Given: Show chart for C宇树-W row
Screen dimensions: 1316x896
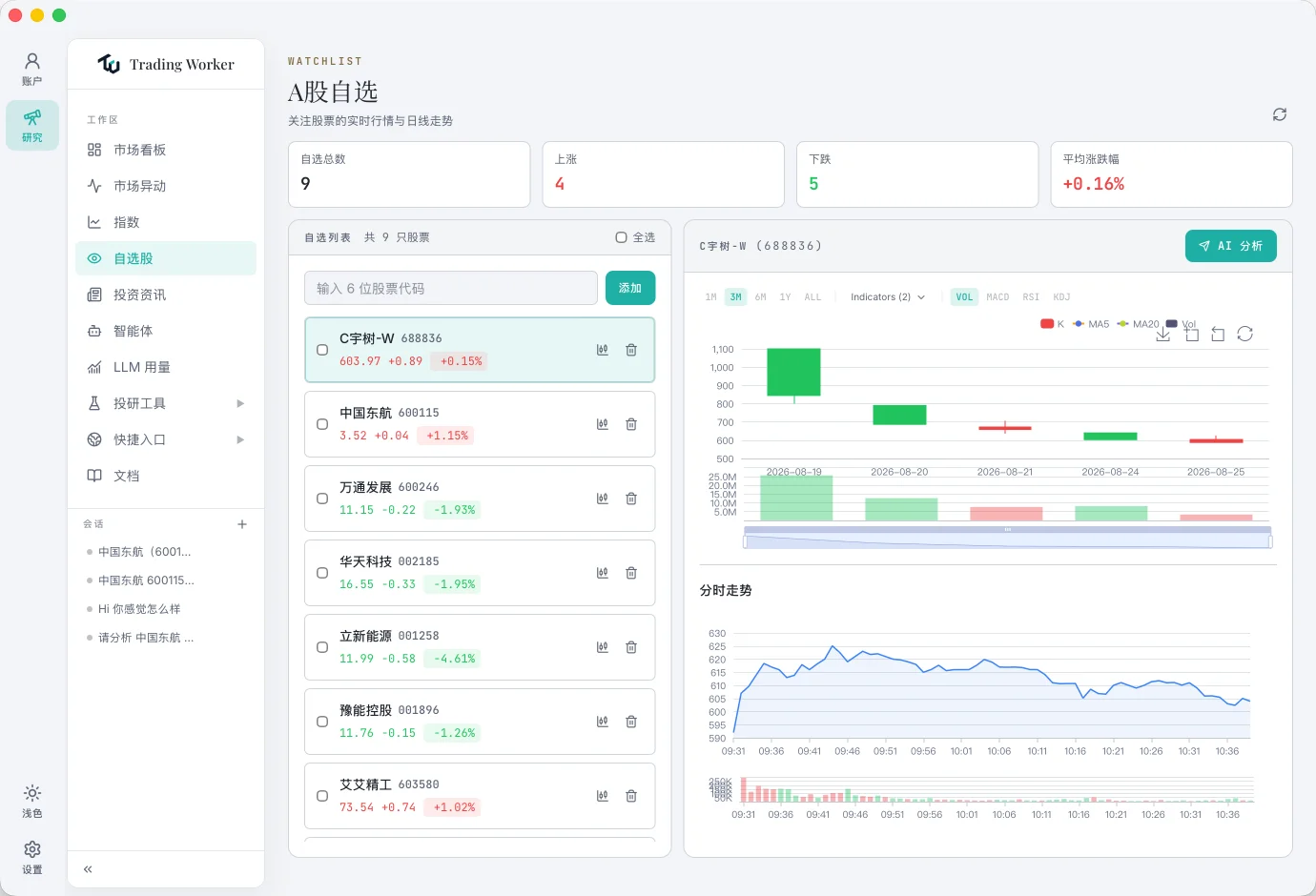Looking at the screenshot, I should click(x=603, y=350).
